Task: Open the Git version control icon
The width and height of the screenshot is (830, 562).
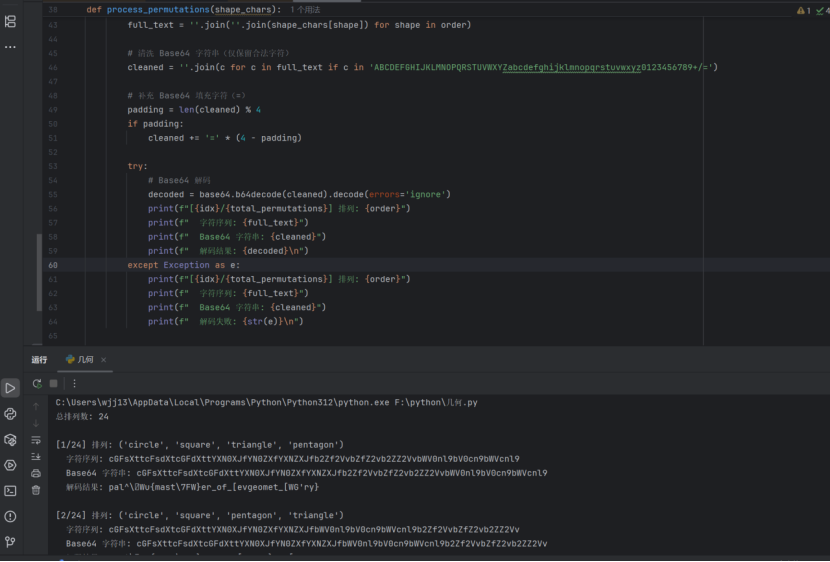Action: 10,541
